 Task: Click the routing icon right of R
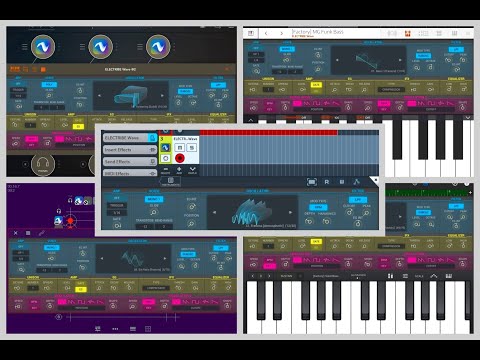click(x=356, y=182)
